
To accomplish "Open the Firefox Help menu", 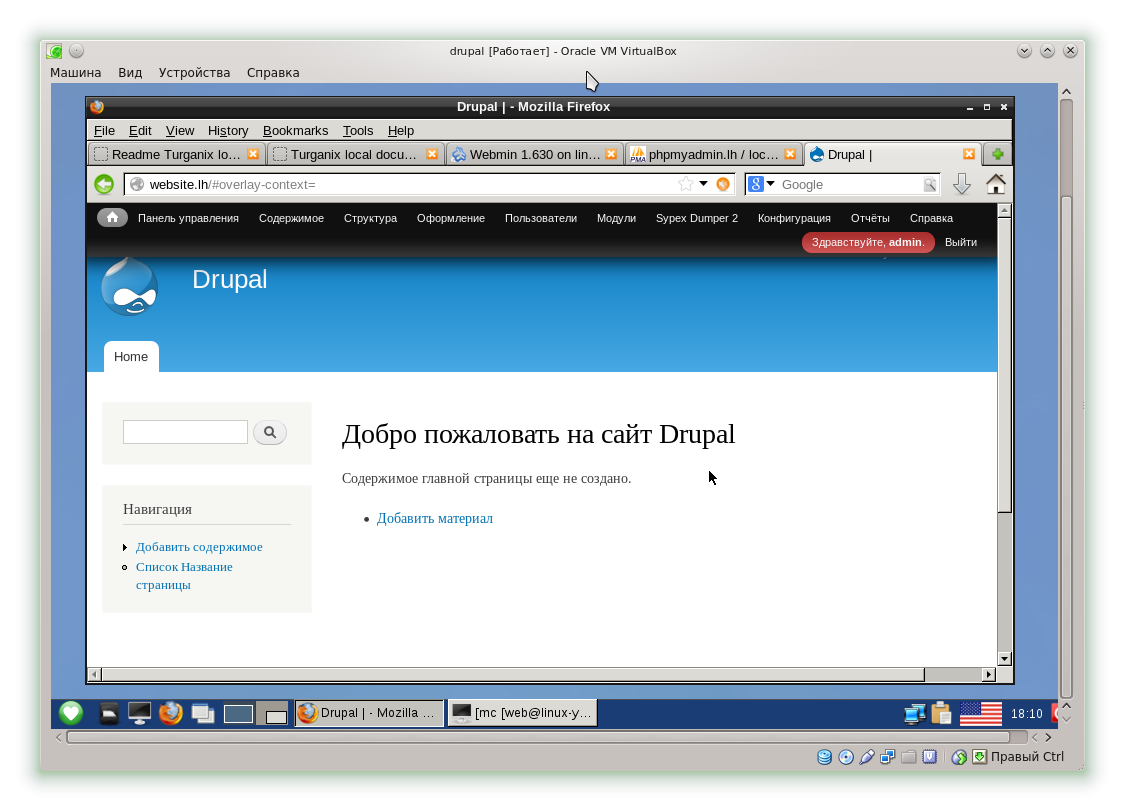I will (x=401, y=131).
